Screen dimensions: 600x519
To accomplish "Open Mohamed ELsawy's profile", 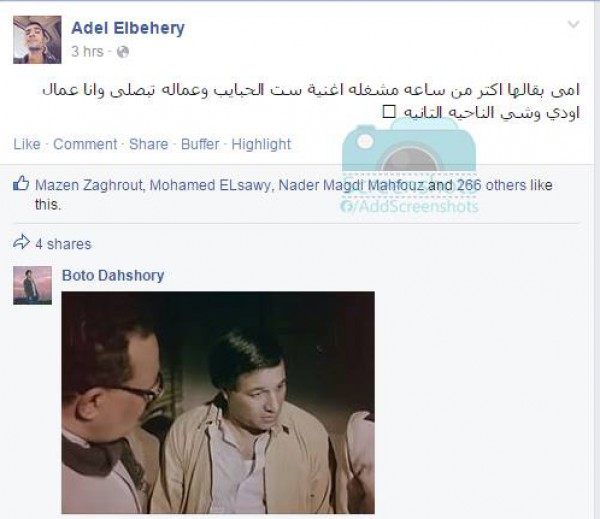I will (210, 185).
